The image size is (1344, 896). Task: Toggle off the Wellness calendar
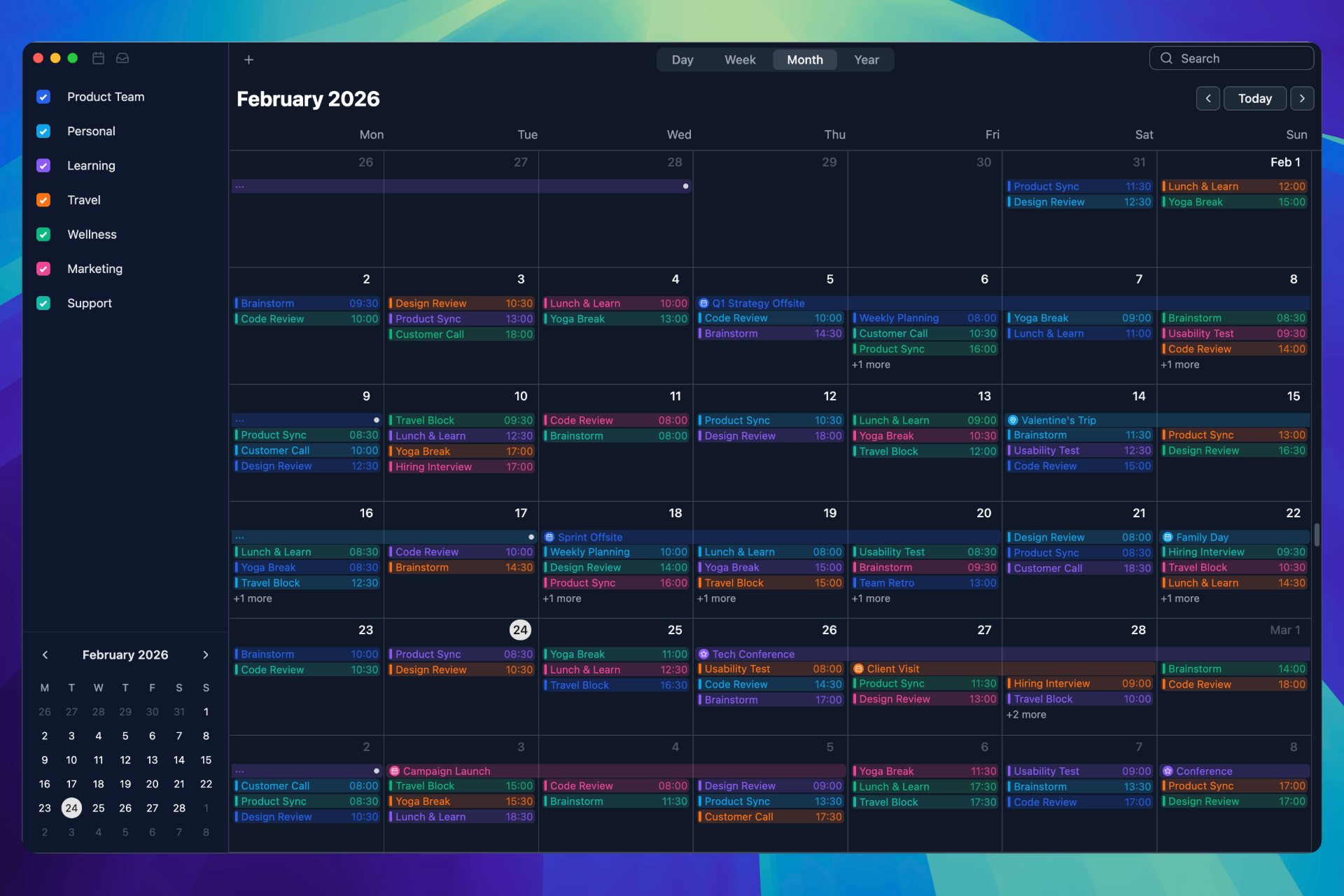(x=43, y=234)
